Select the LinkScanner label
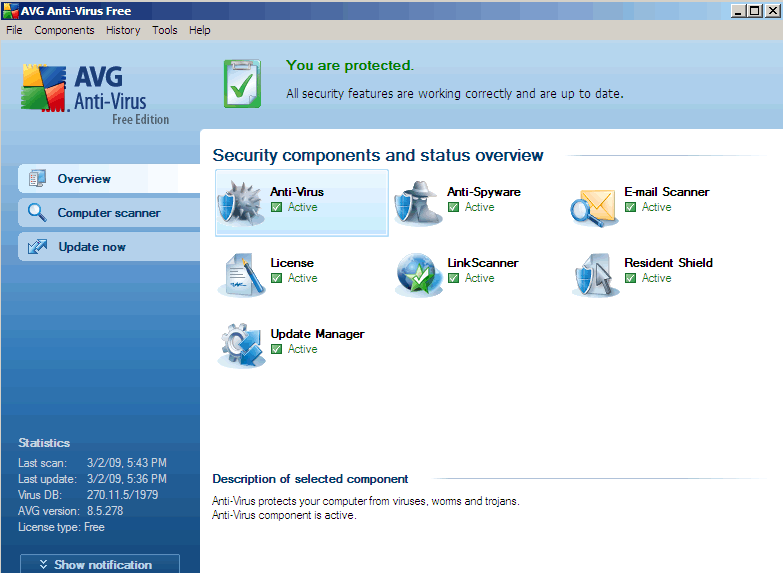Screen dimensions: 783x573 (x=482, y=263)
